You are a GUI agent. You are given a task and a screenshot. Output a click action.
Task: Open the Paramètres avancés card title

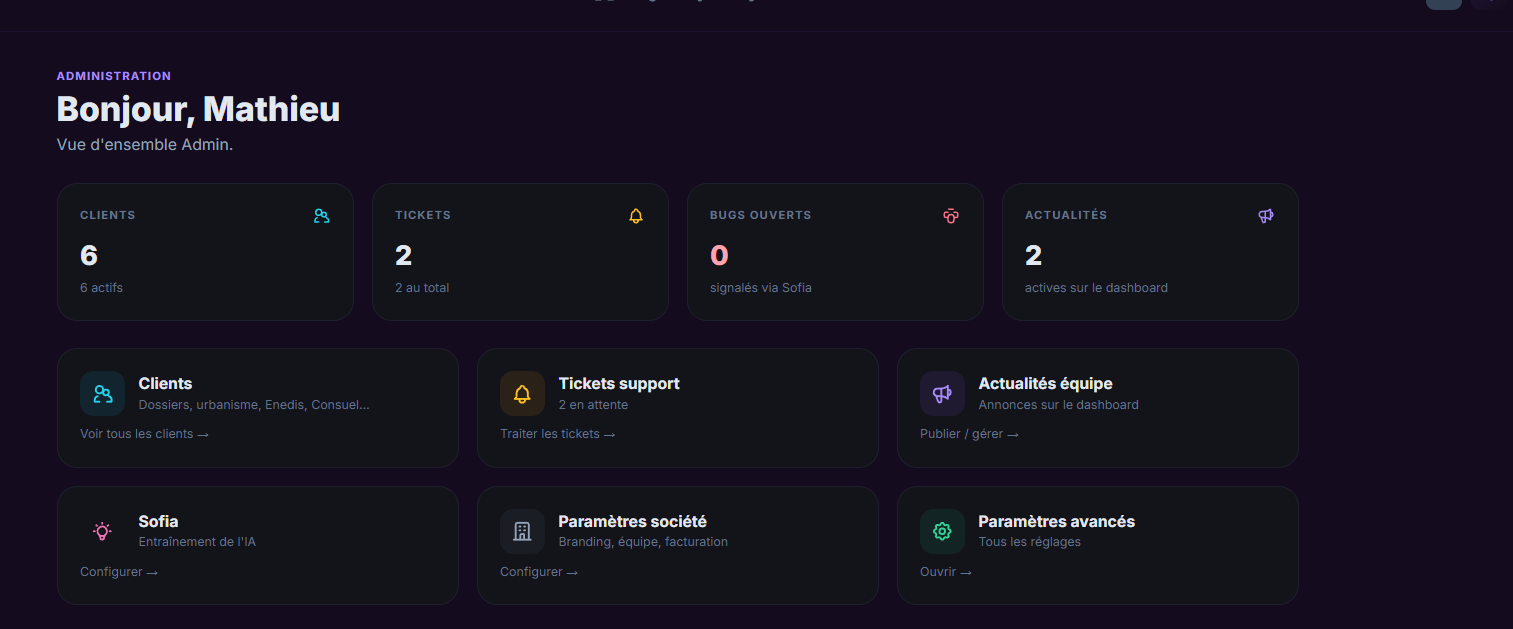(x=1056, y=522)
